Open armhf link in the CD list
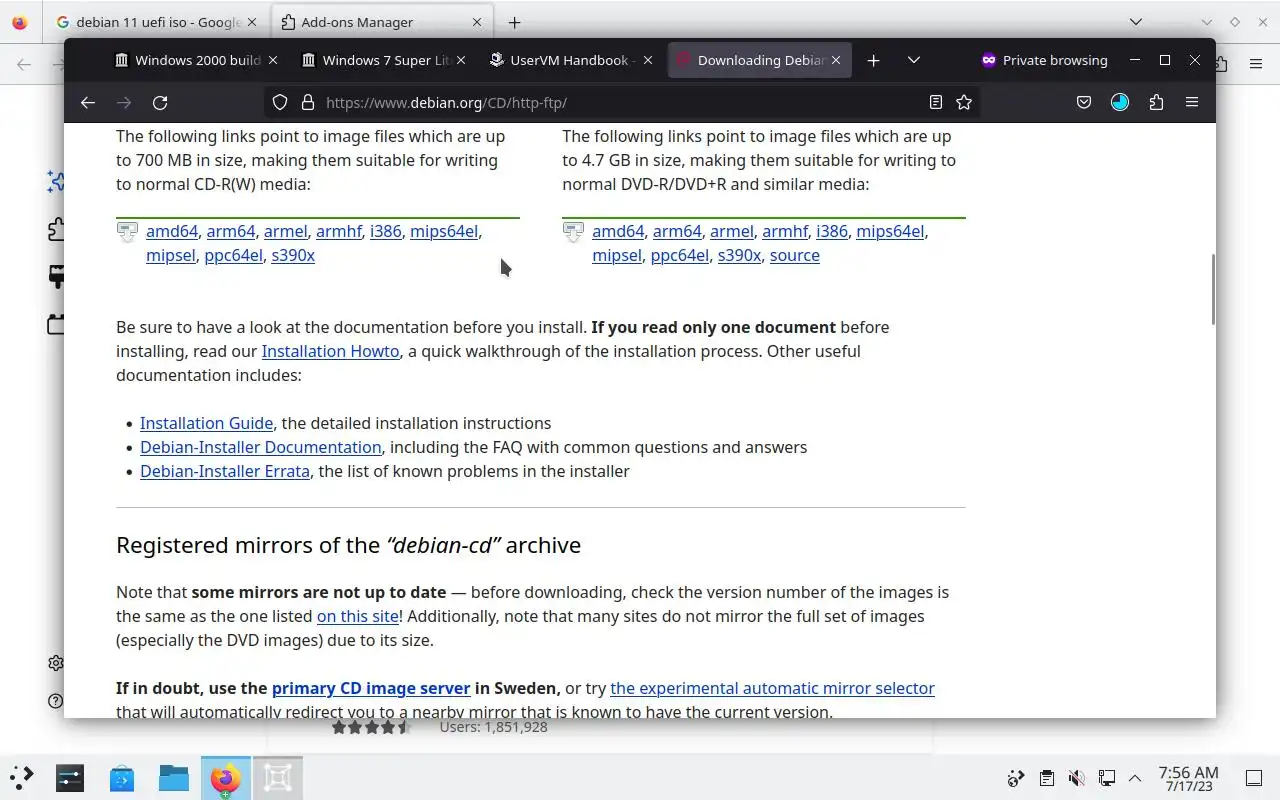Viewport: 1280px width, 800px height. click(339, 231)
